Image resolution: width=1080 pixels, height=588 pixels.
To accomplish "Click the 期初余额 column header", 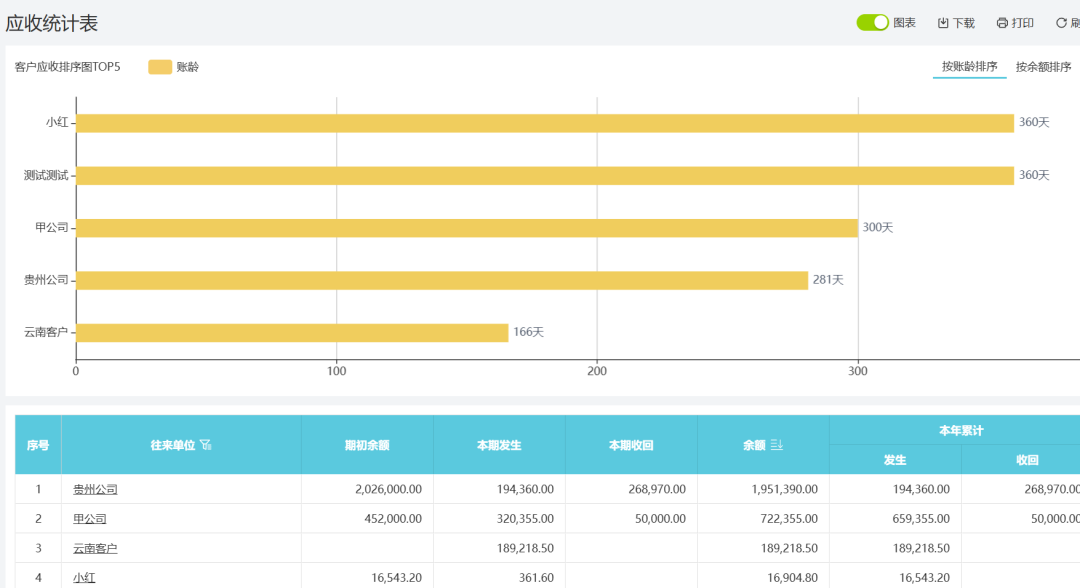I will tap(367, 445).
